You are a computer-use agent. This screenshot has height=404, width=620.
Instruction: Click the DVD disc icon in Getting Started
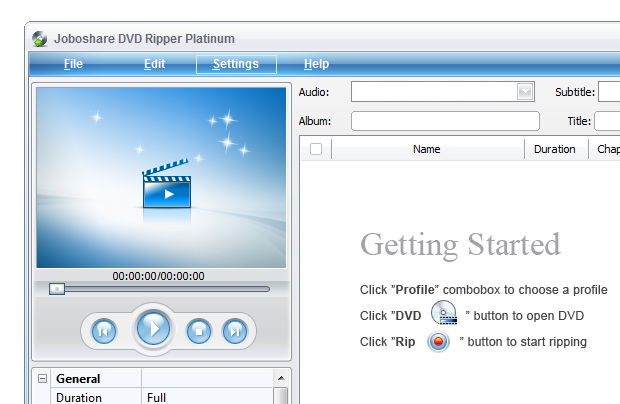click(444, 312)
